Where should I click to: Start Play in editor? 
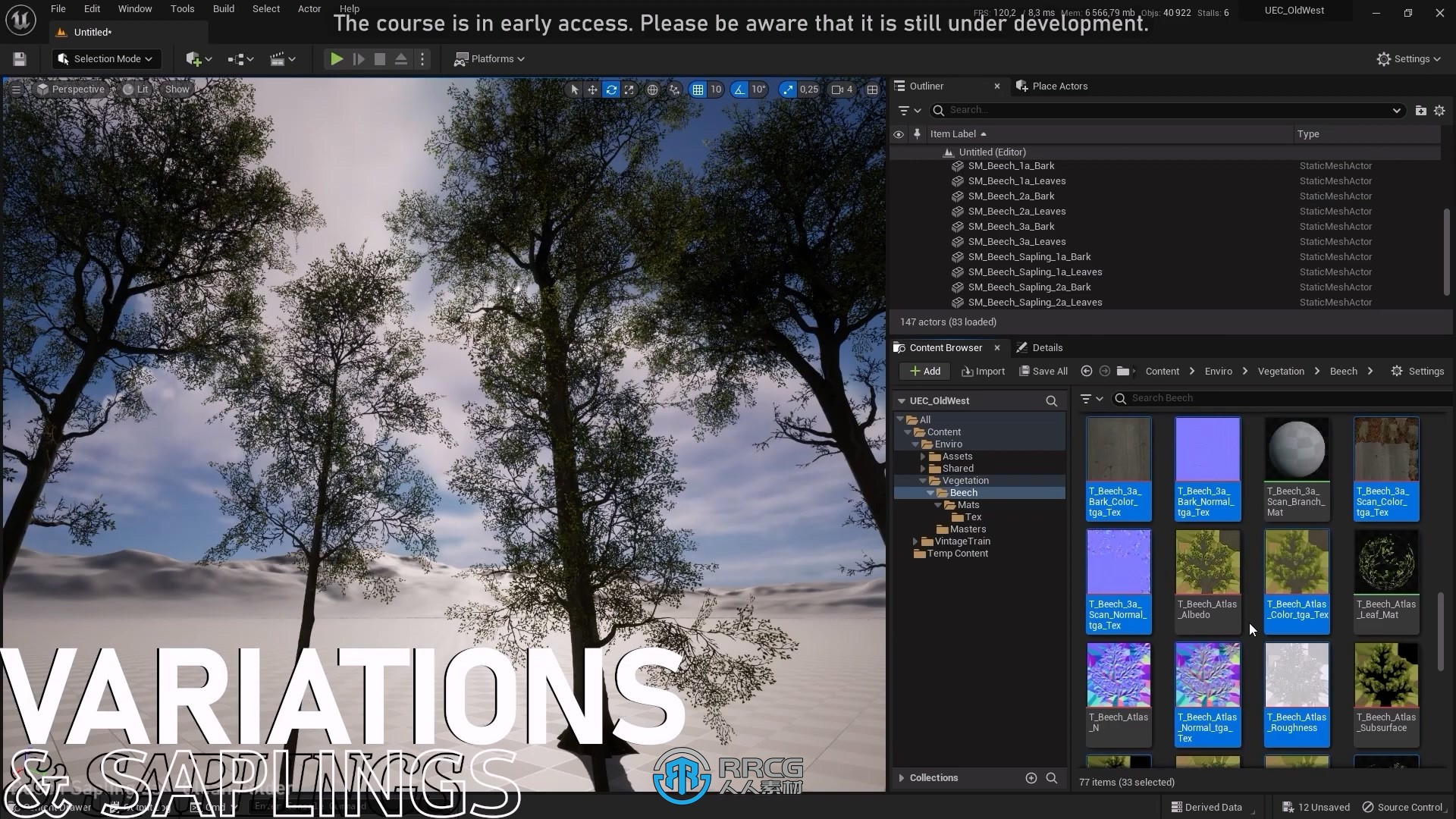(336, 59)
